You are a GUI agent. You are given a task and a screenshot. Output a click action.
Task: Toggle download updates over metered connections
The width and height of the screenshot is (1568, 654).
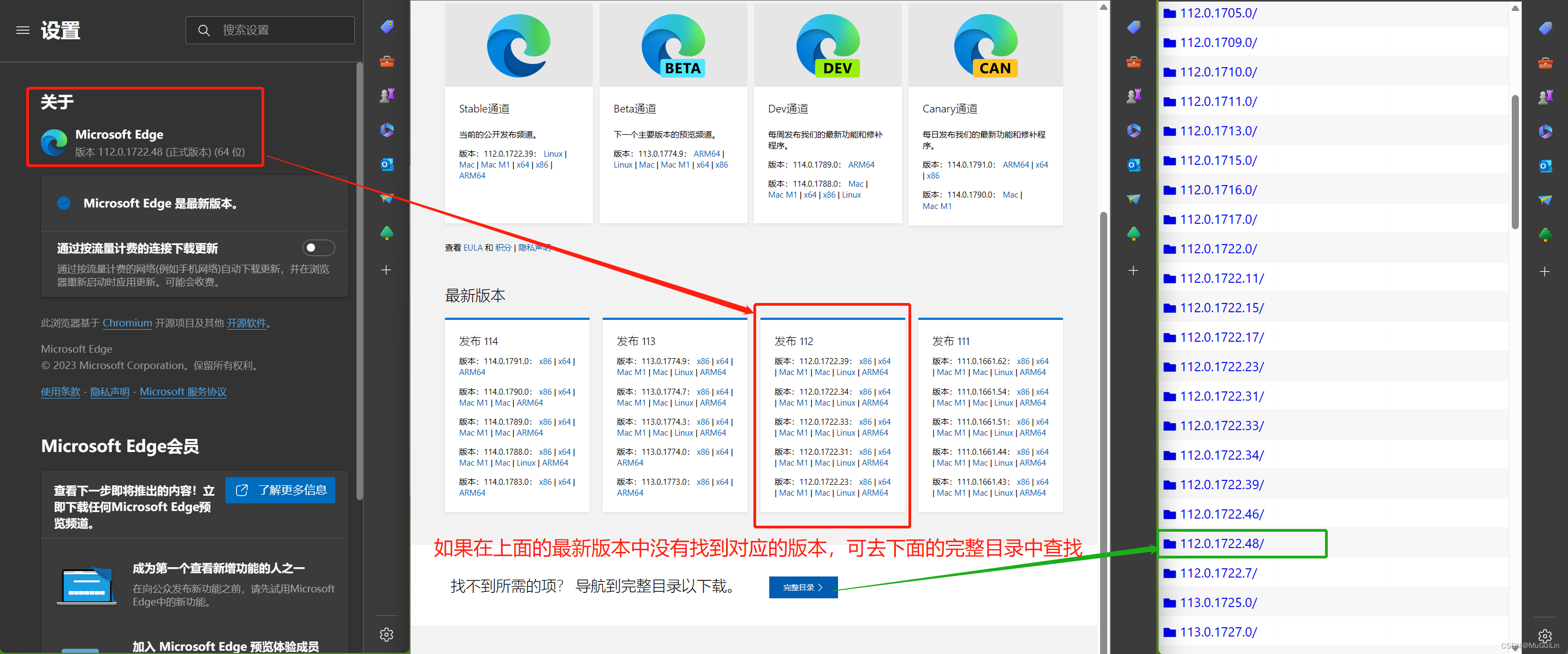click(x=318, y=248)
